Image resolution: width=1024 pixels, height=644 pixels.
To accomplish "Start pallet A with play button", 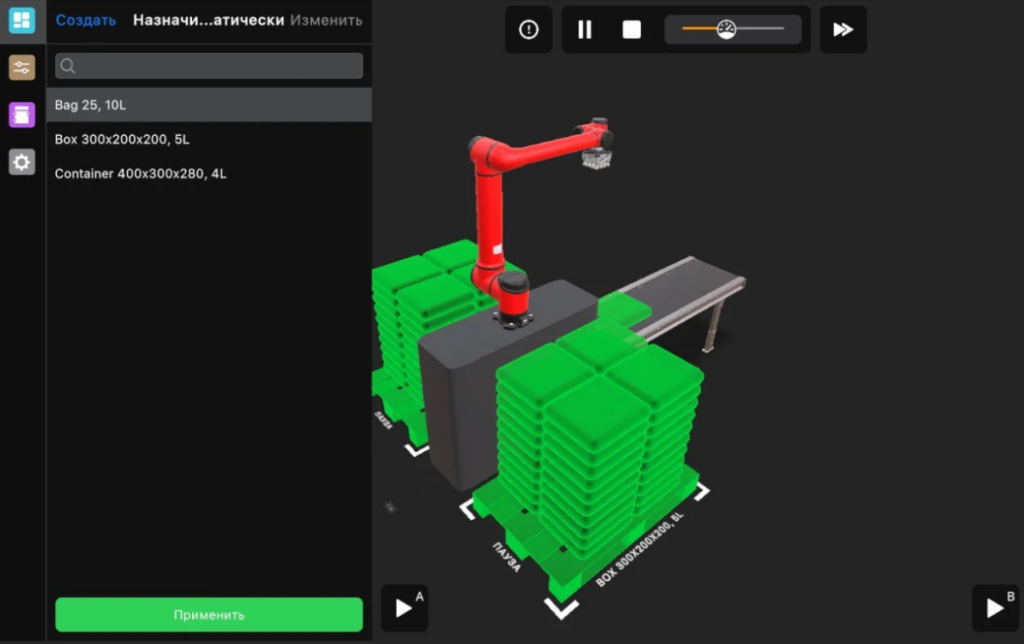I will (404, 608).
